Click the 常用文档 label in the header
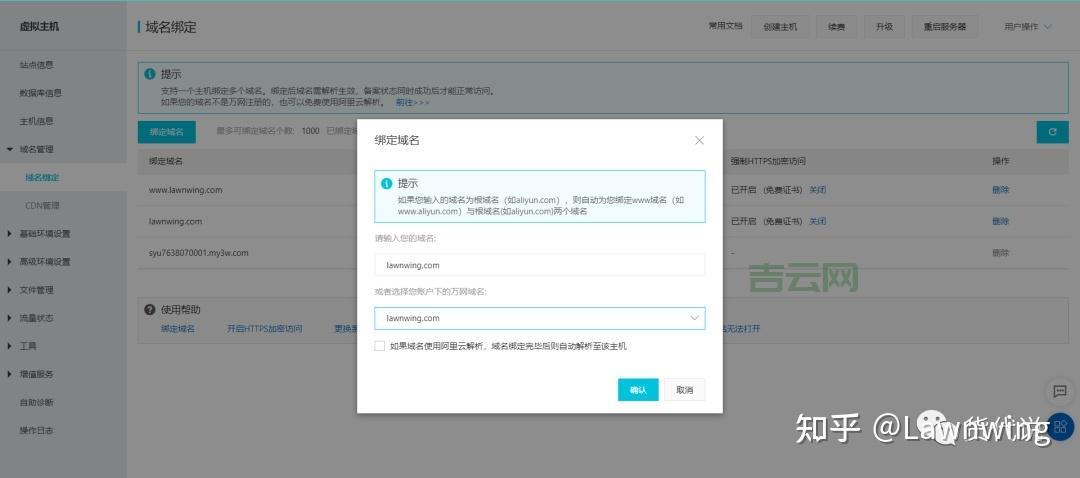Image resolution: width=1080 pixels, height=478 pixels. pos(725,26)
